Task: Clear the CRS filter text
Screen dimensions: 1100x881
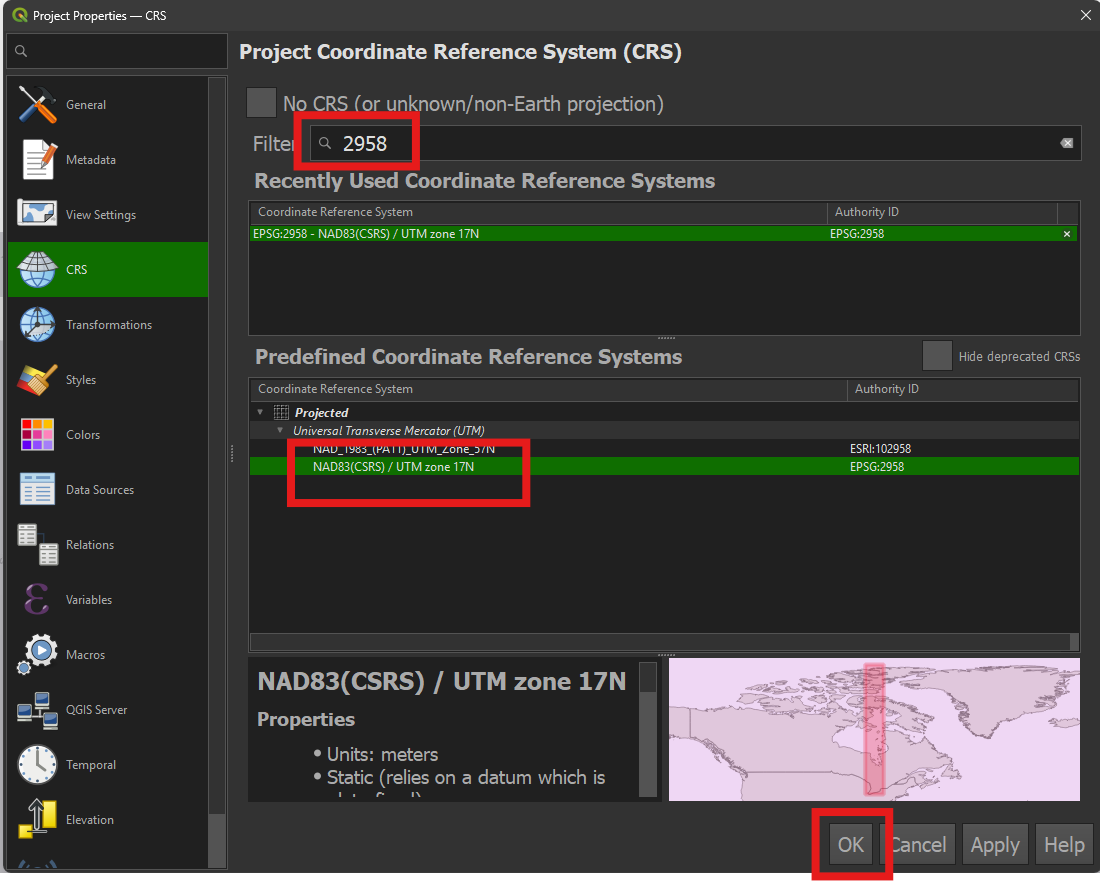Action: pyautogui.click(x=1066, y=143)
